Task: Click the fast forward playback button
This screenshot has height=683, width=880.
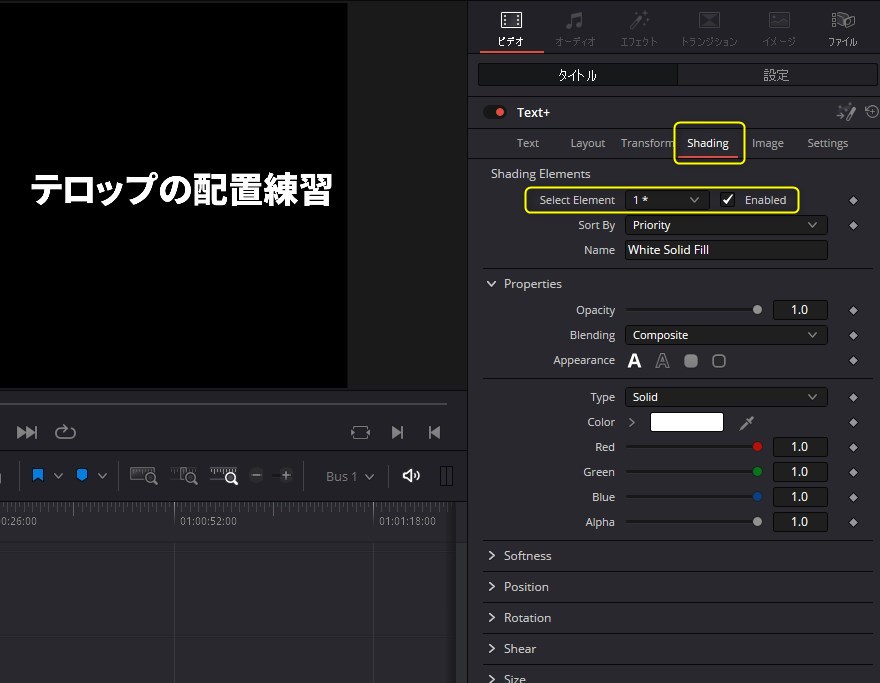Action: pos(26,432)
